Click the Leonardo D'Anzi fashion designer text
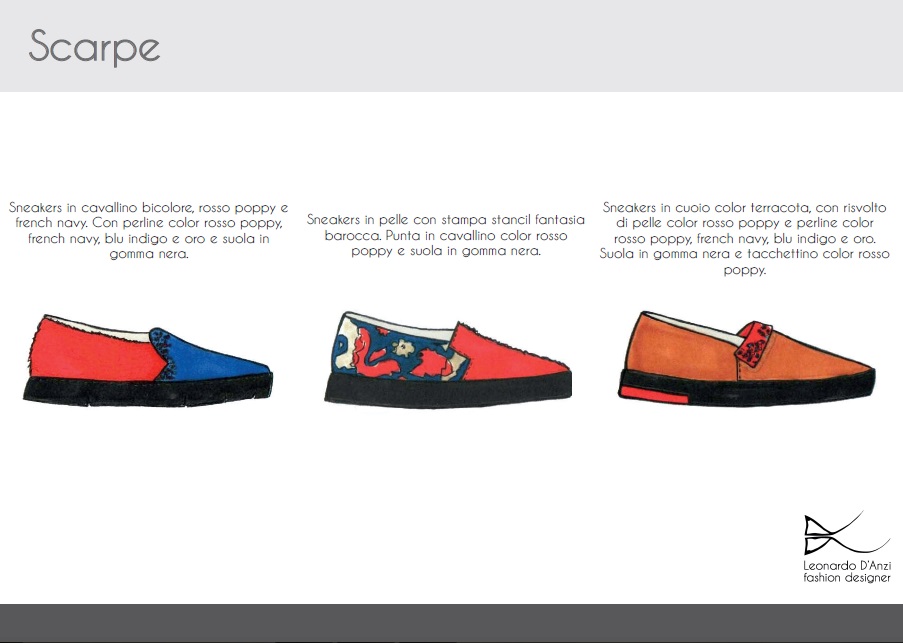Viewport: 903px width, 643px height. tap(847, 572)
